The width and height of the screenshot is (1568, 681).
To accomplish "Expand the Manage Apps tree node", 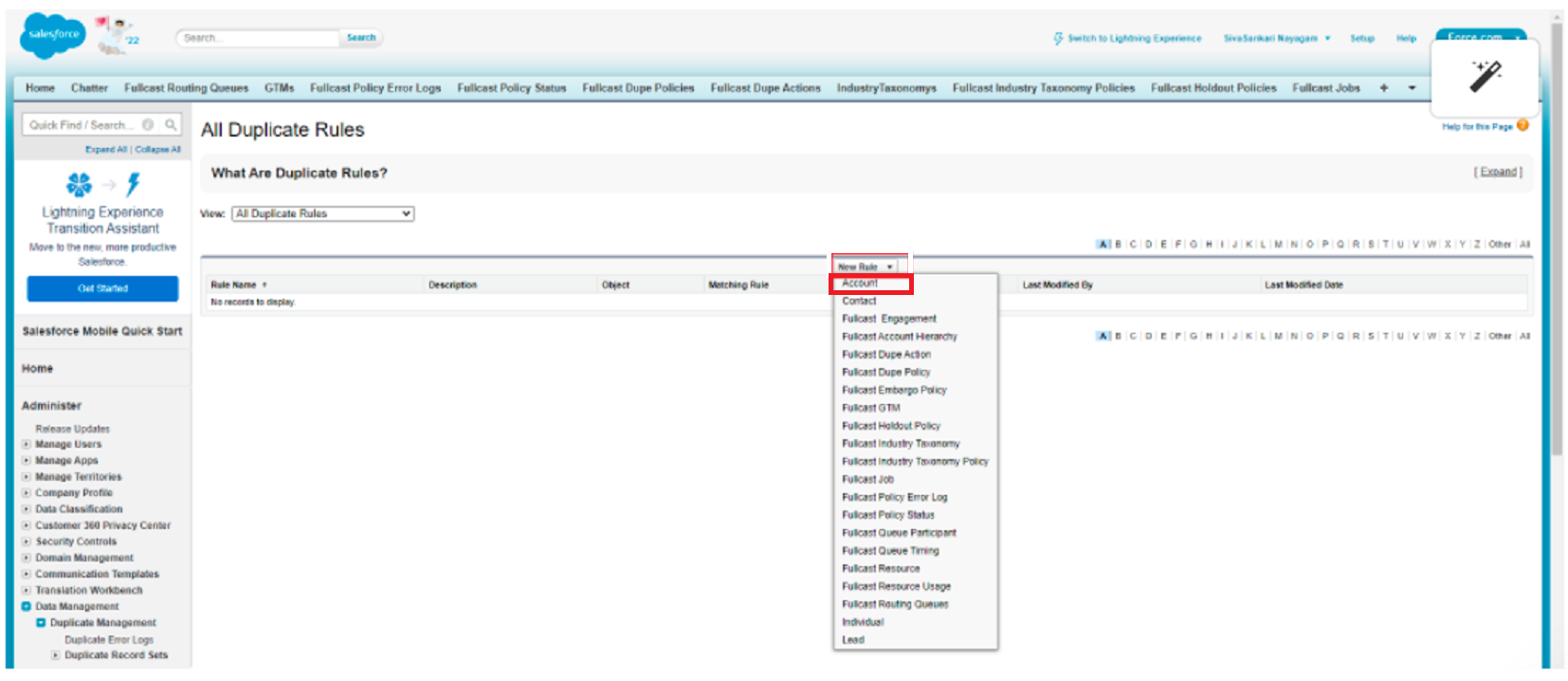I will click(27, 460).
